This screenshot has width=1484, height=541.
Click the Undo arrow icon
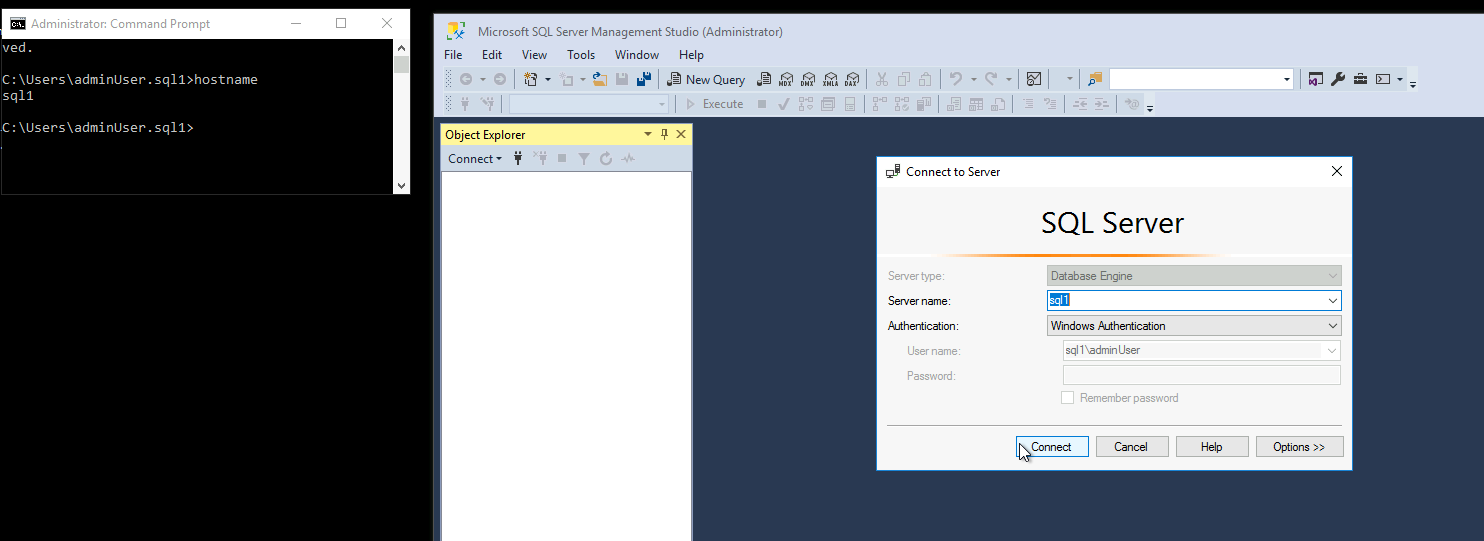pyautogui.click(x=956, y=79)
